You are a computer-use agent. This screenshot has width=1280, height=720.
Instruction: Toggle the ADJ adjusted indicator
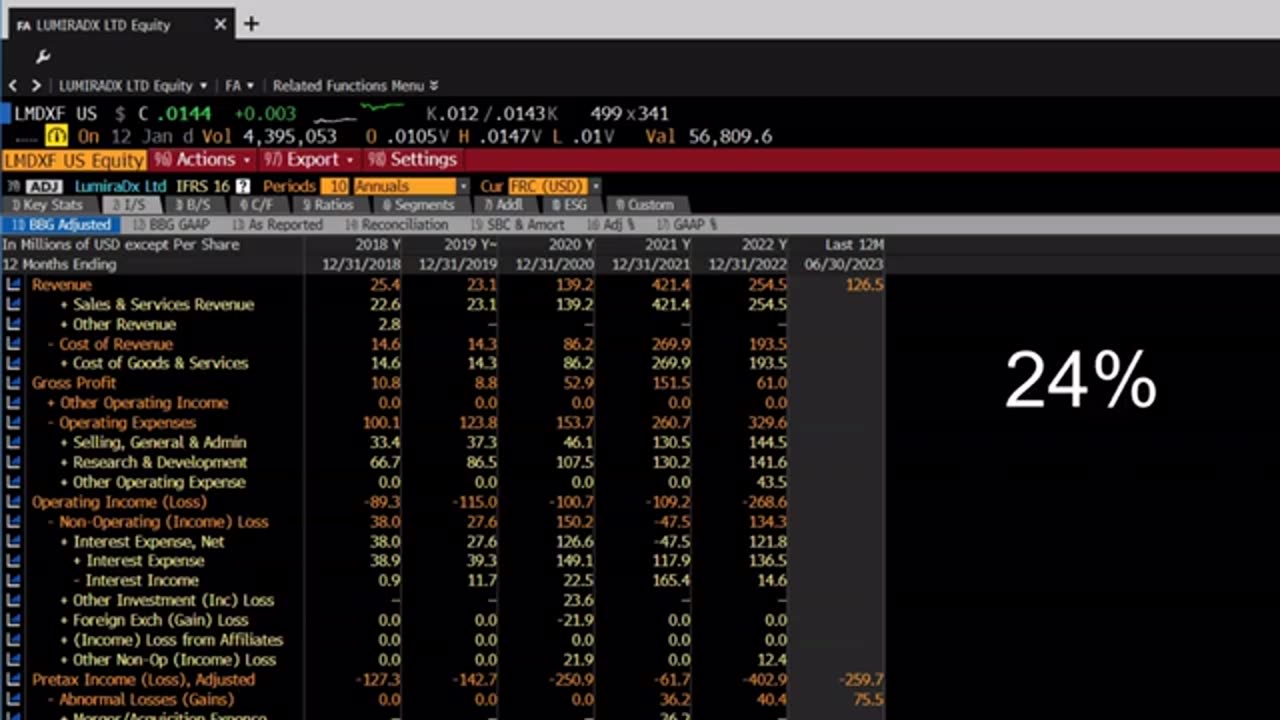click(44, 187)
